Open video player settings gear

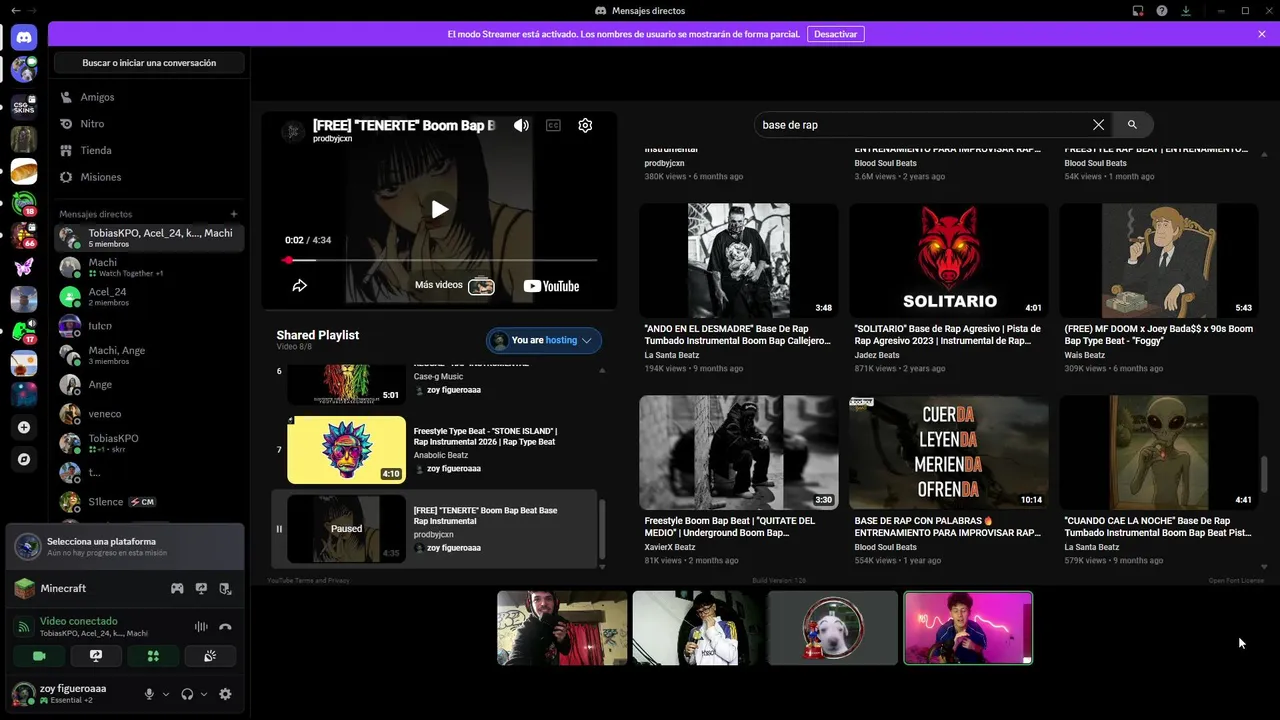585,126
